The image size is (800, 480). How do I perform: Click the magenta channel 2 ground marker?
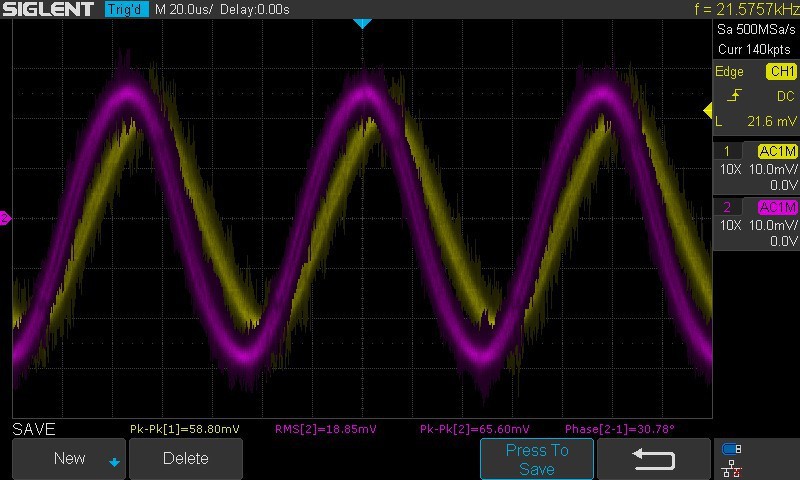tap(5, 218)
